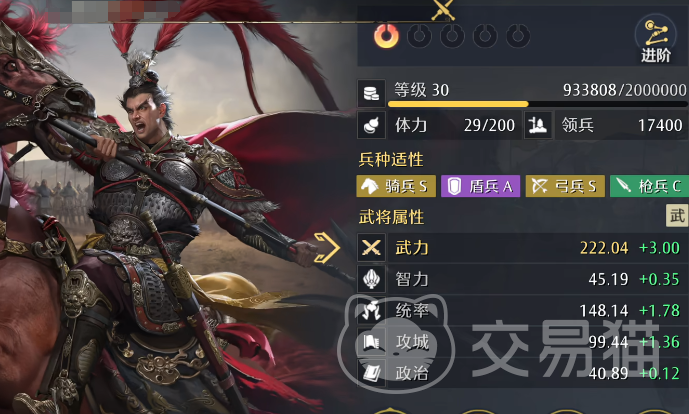Select the 盾兵 A shield troop tag
The image size is (689, 414).
click(x=480, y=186)
